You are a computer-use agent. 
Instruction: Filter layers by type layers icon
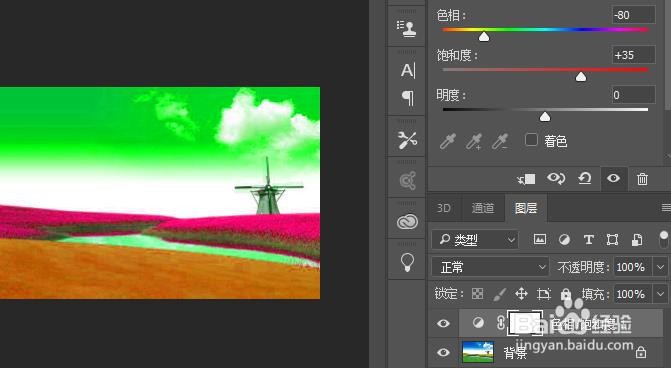pyautogui.click(x=588, y=240)
